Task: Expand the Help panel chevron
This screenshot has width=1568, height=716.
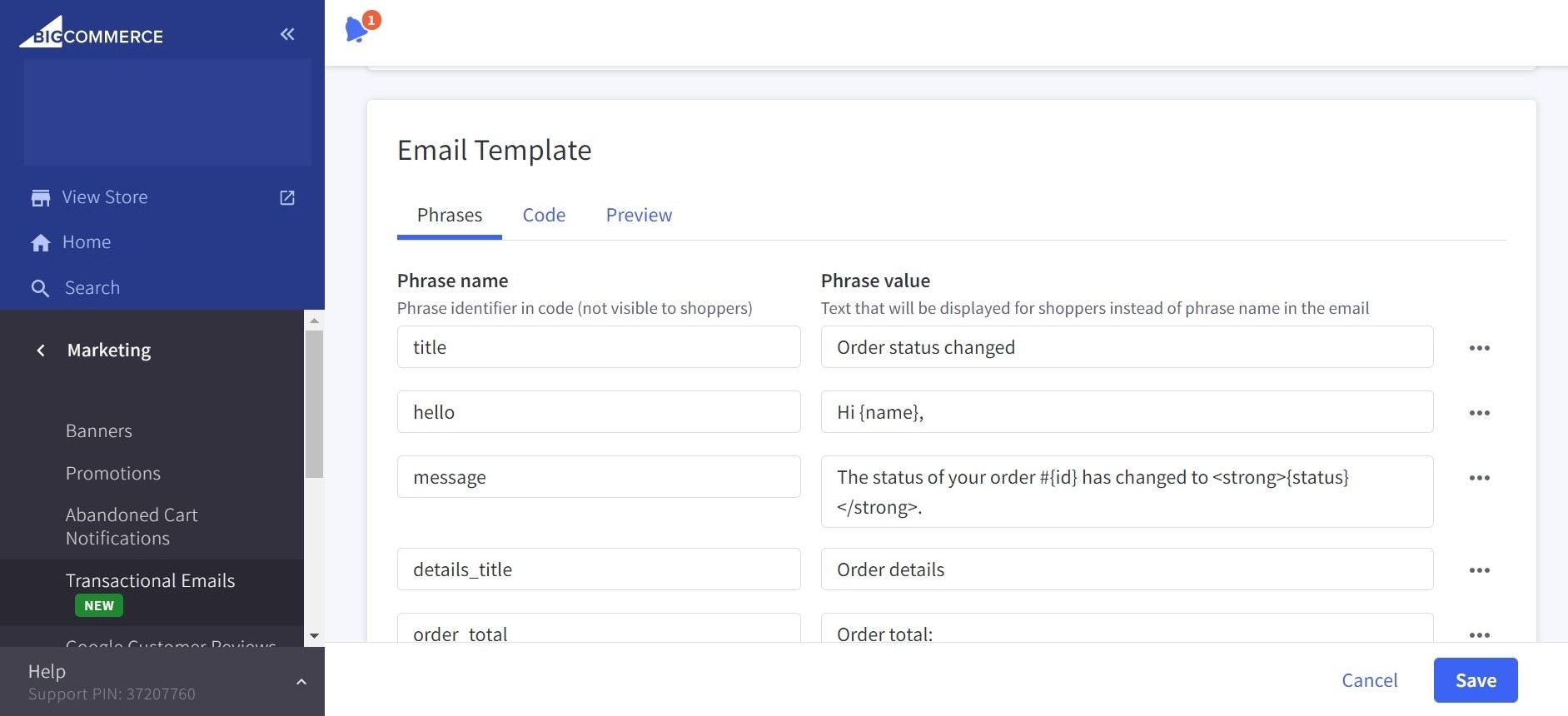Action: [x=301, y=682]
